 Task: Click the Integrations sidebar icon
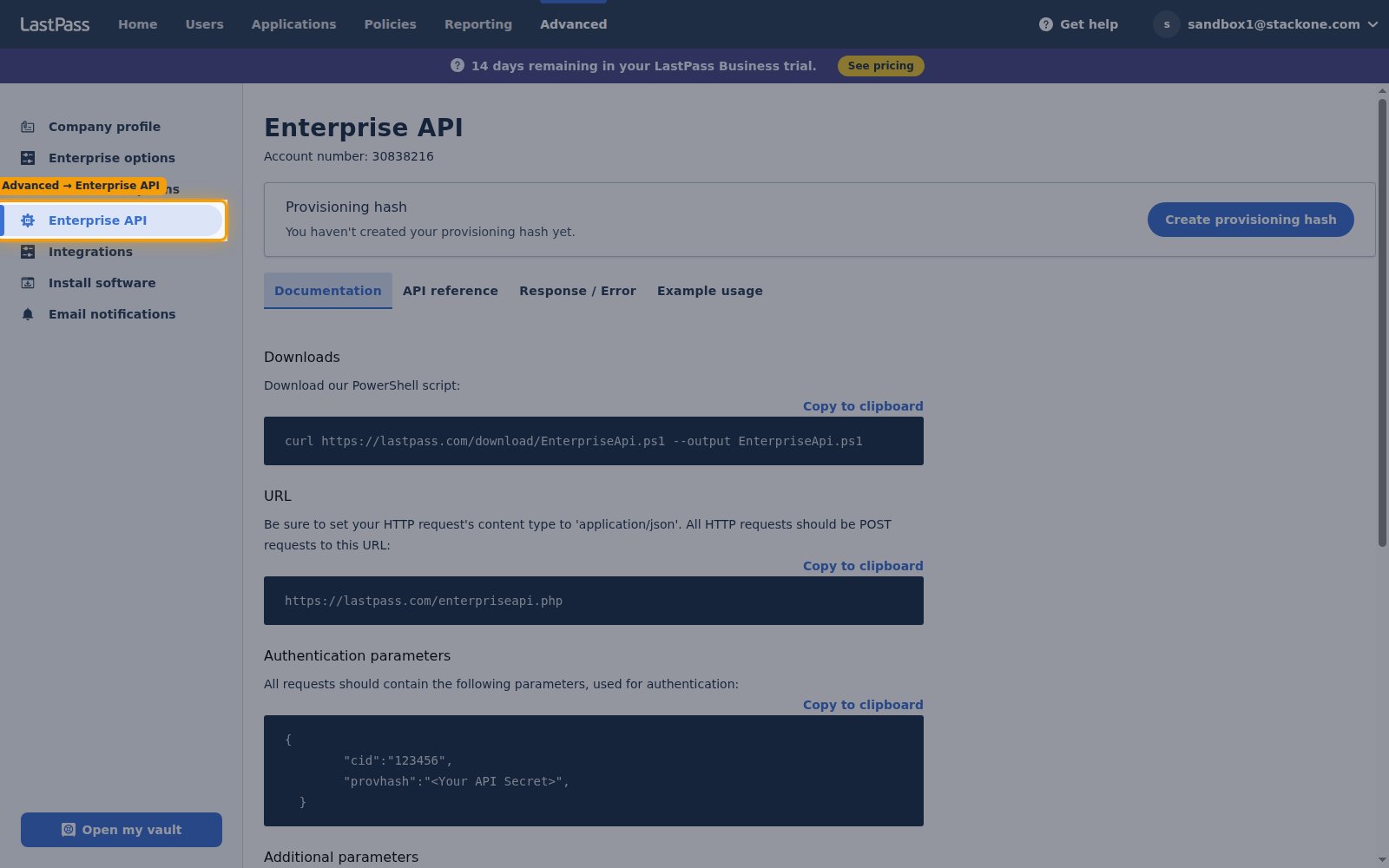(28, 252)
